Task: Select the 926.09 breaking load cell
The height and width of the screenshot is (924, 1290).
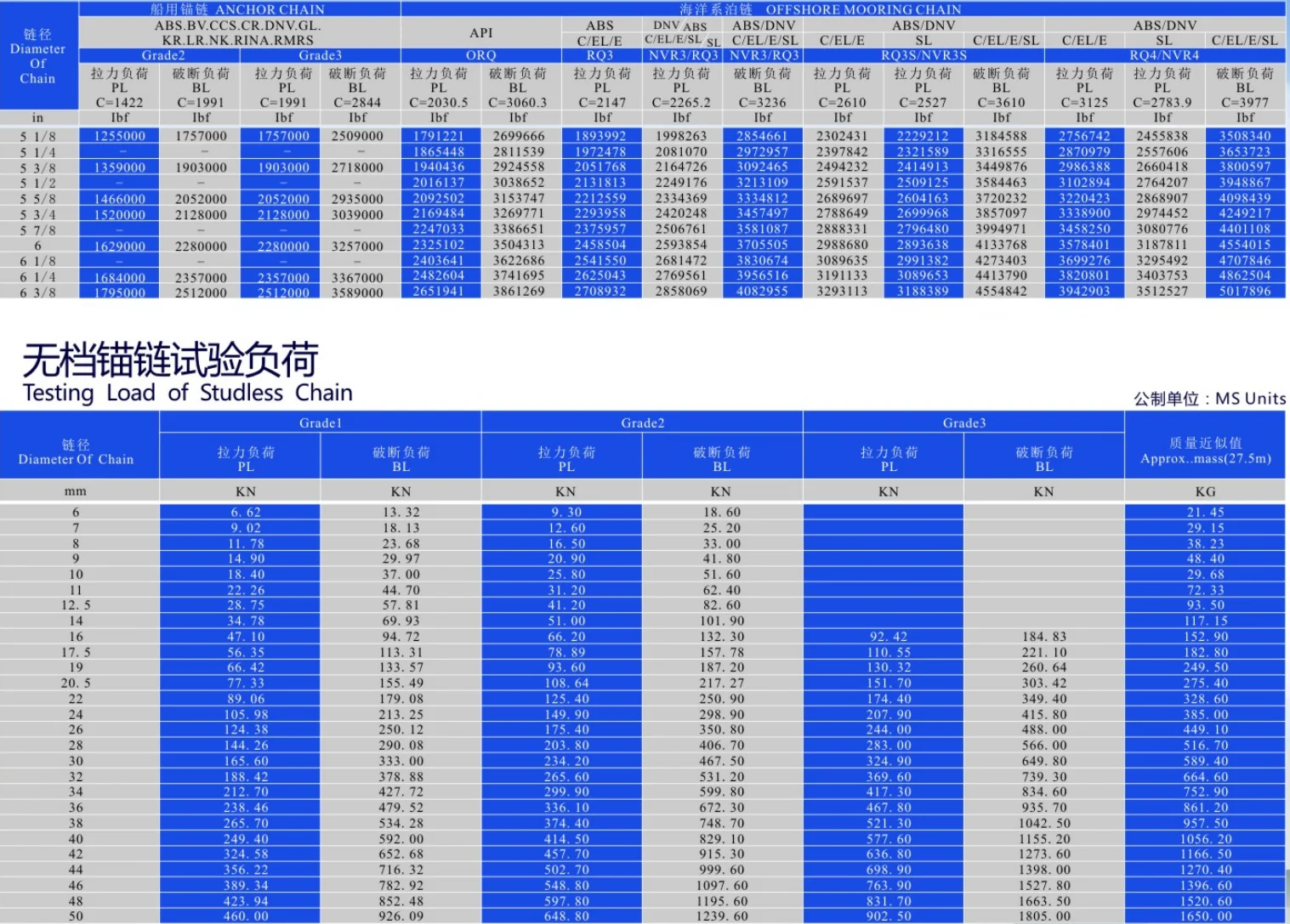Action: coord(401,916)
